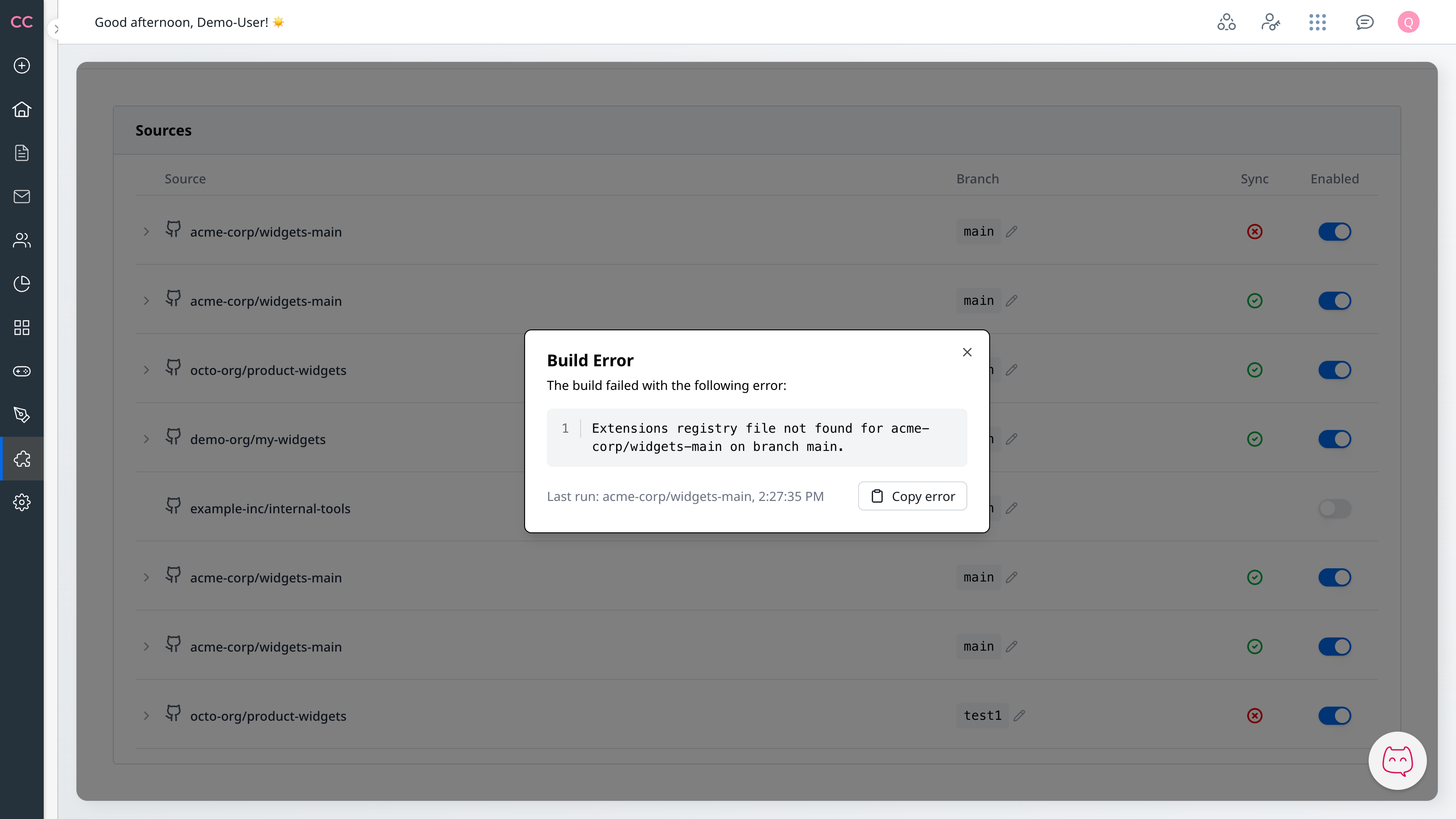
Task: Toggle off the test1 branch source
Action: coord(1335,716)
